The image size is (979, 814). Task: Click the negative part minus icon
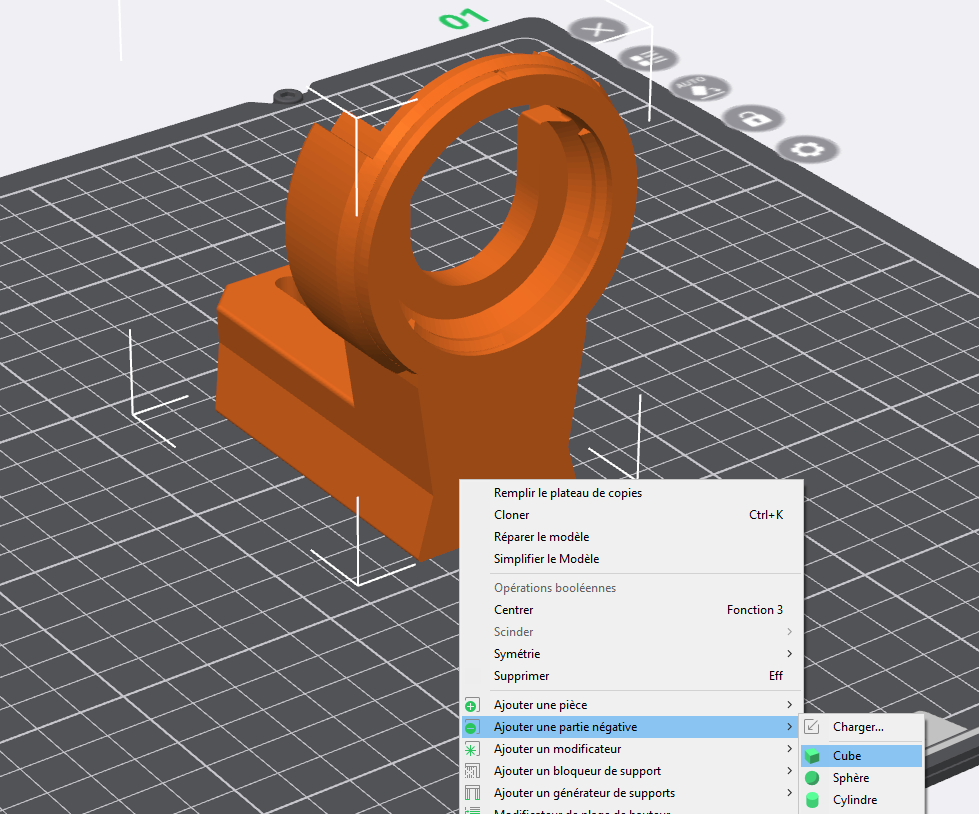click(472, 727)
